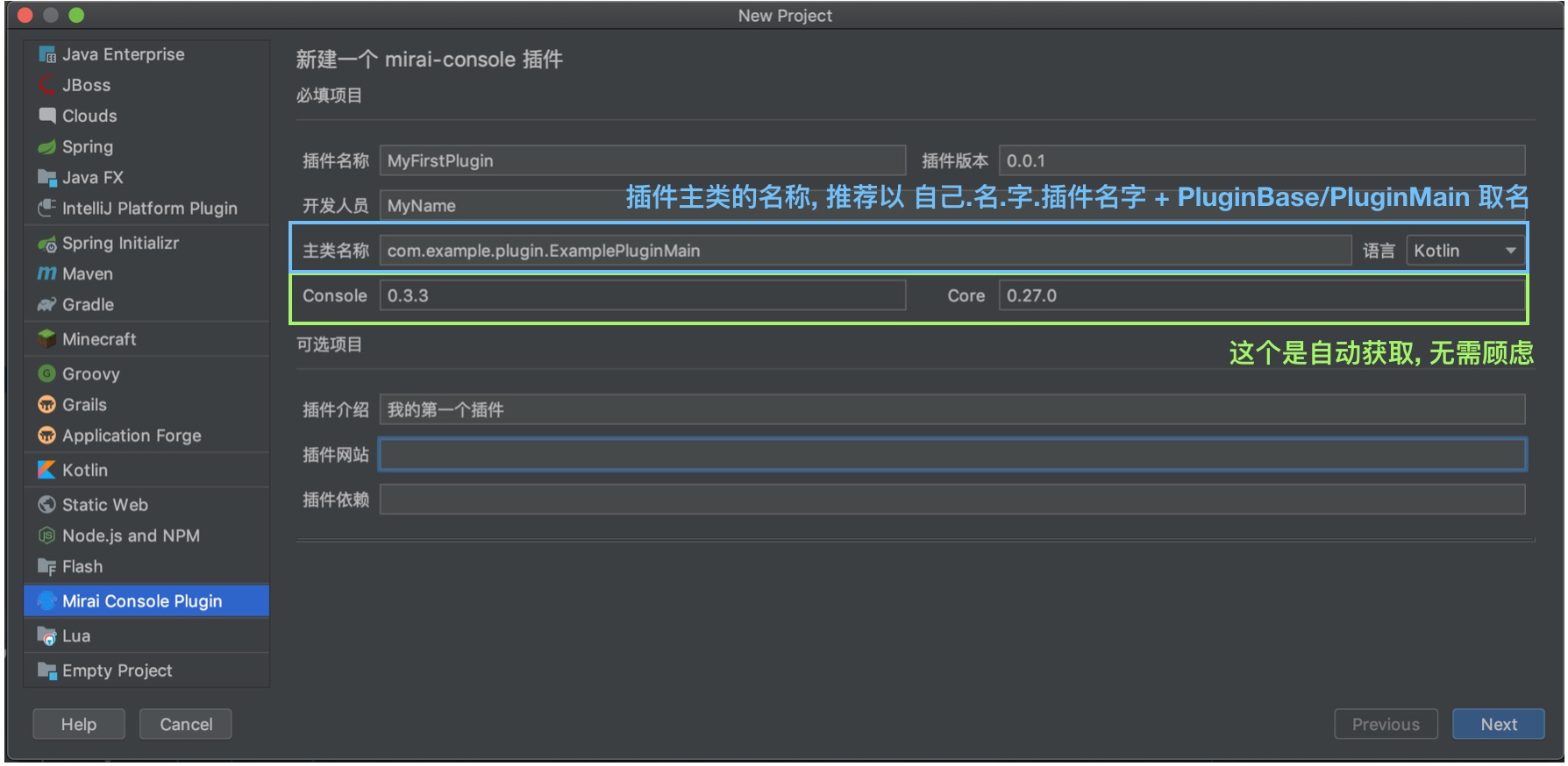
Task: Focus the MyFirstPlugin name field
Action: [x=642, y=161]
